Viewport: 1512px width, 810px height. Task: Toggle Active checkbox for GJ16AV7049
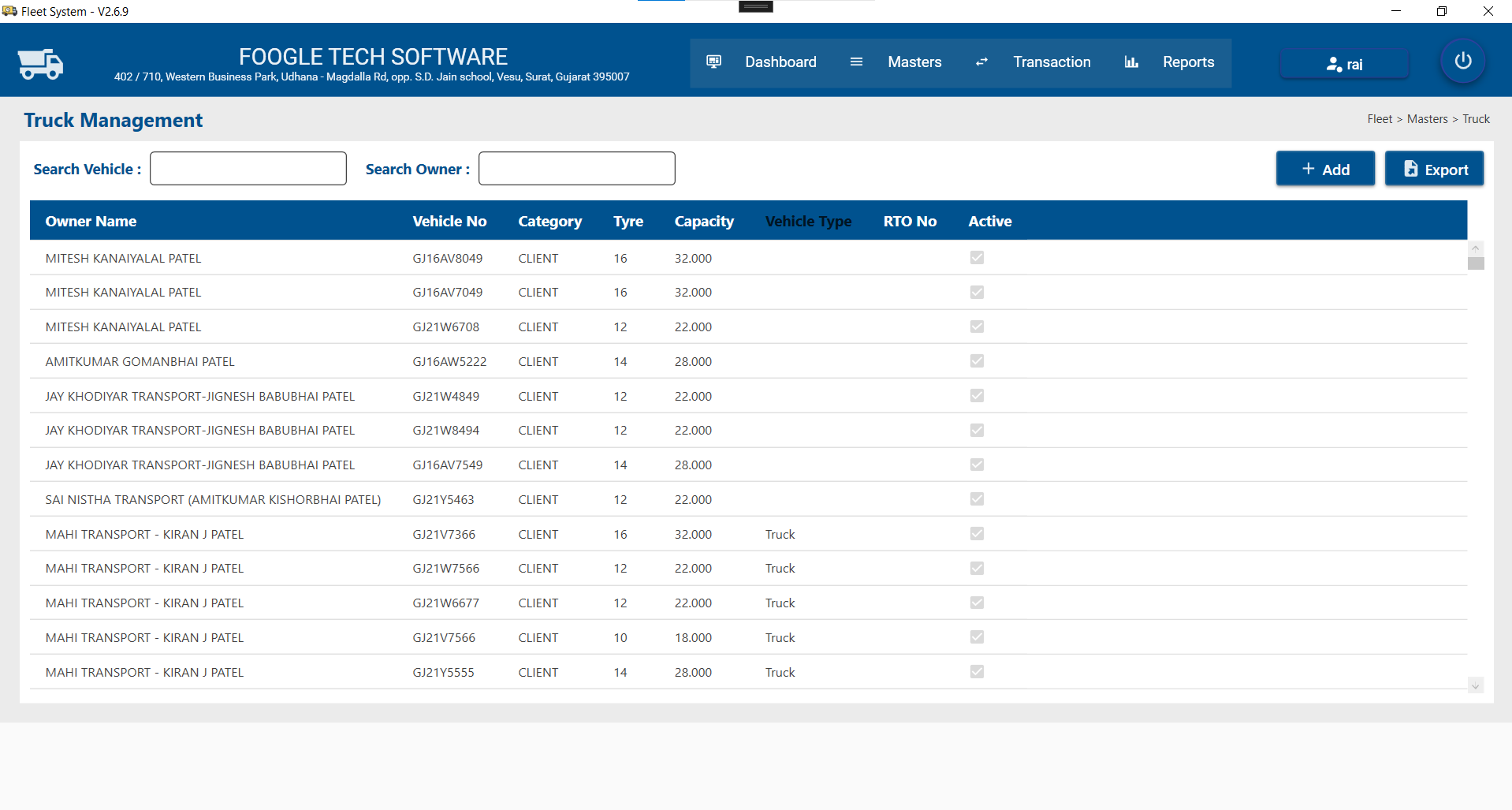coord(977,293)
